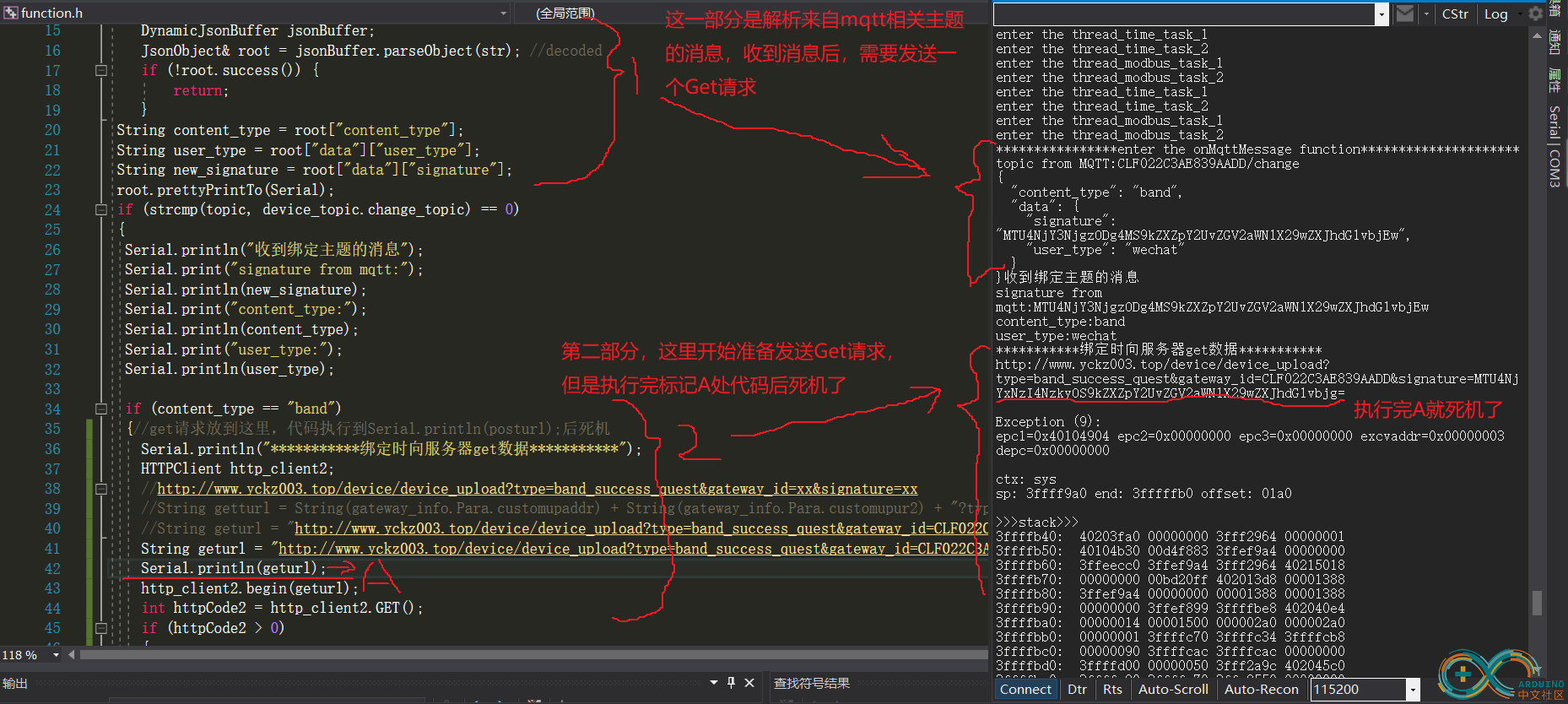The height and width of the screenshot is (704, 1568).
Task: Toggle CStr mode in serial toolbar
Action: [1455, 14]
